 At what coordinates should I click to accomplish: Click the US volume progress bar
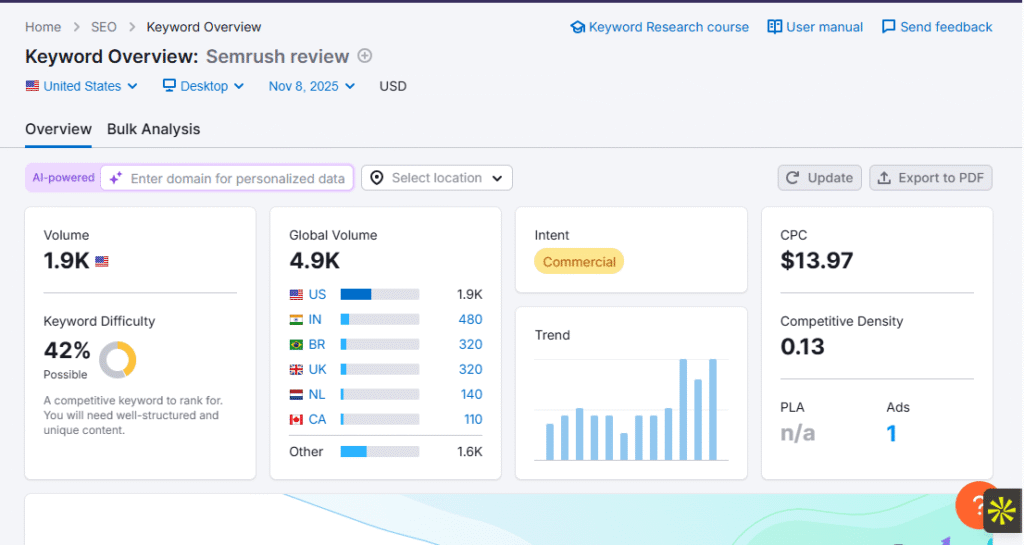[x=380, y=294]
